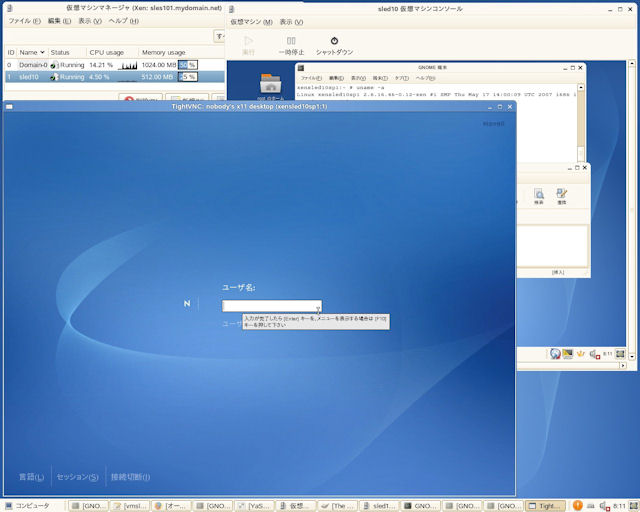This screenshot has height=512, width=640.
Task: Click 接続切断(I) disconnect option on login screen
Action: tap(130, 477)
